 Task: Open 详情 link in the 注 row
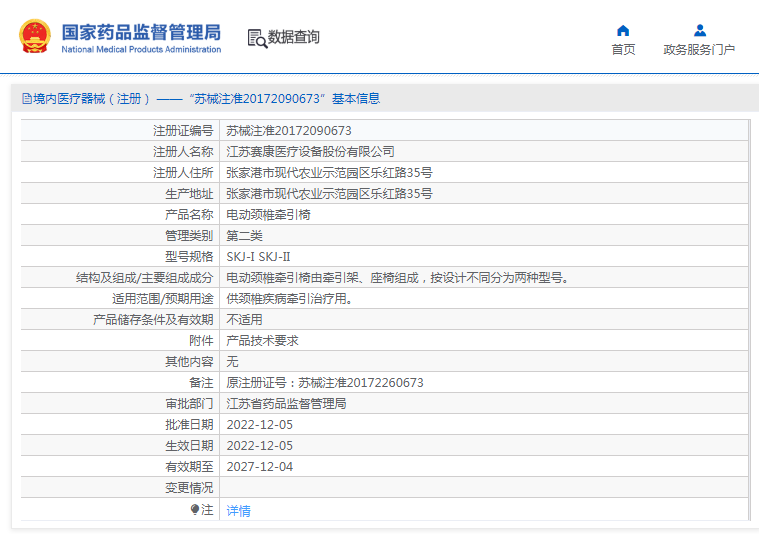click(x=239, y=510)
